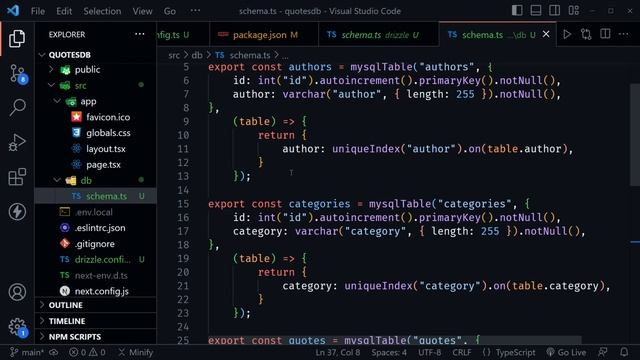Change indentation via Spaces: 4
This screenshot has width=640, height=360.
click(389, 352)
